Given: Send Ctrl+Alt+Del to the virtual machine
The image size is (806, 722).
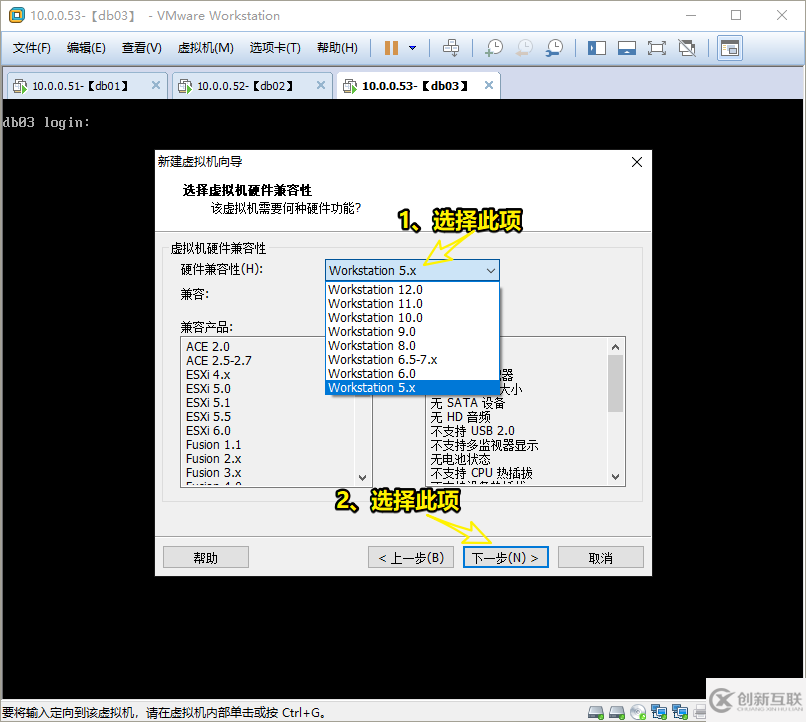Looking at the screenshot, I should (x=451, y=48).
